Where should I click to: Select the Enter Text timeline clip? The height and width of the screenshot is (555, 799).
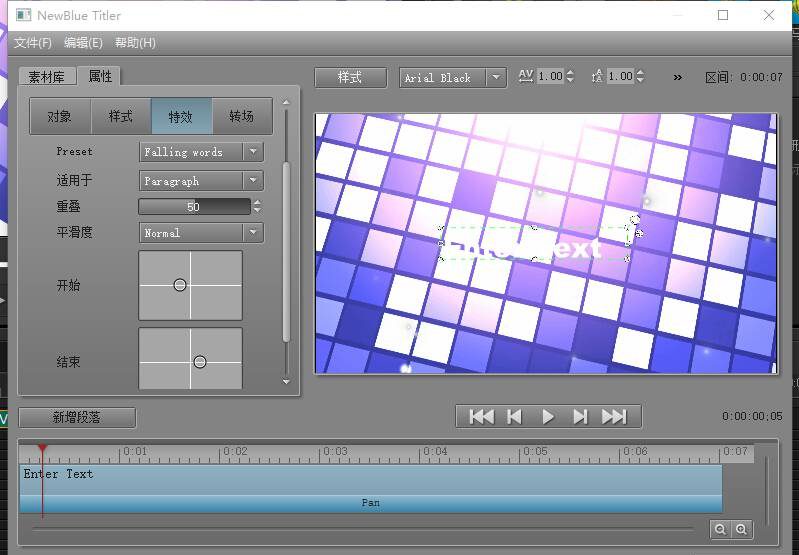click(x=370, y=479)
